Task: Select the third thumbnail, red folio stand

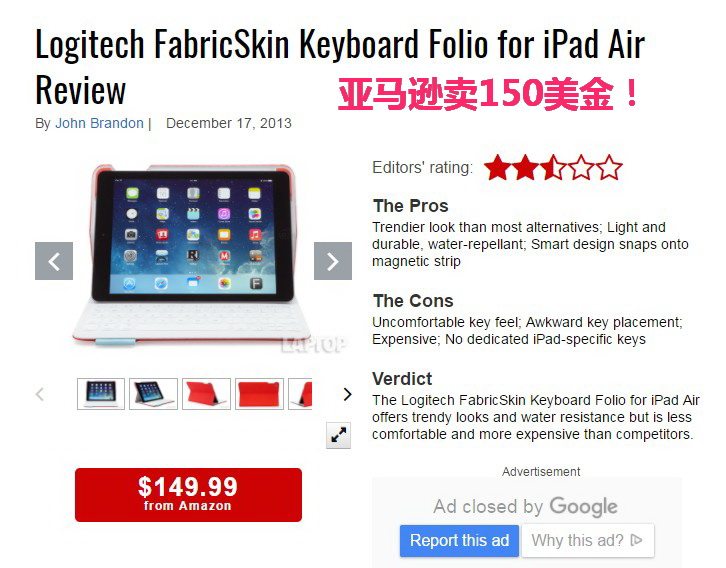Action: click(x=206, y=394)
